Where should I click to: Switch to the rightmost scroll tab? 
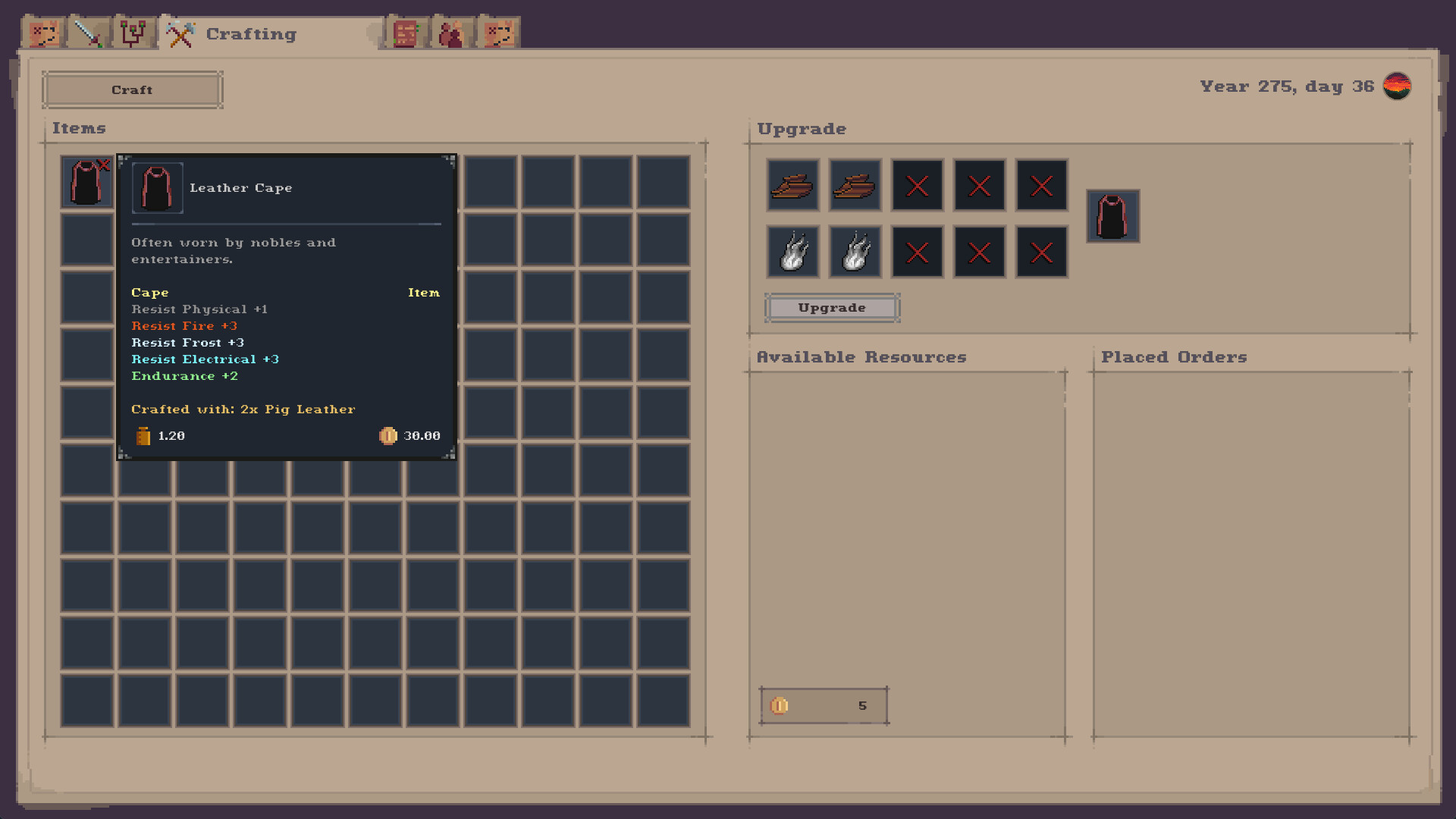[x=498, y=33]
